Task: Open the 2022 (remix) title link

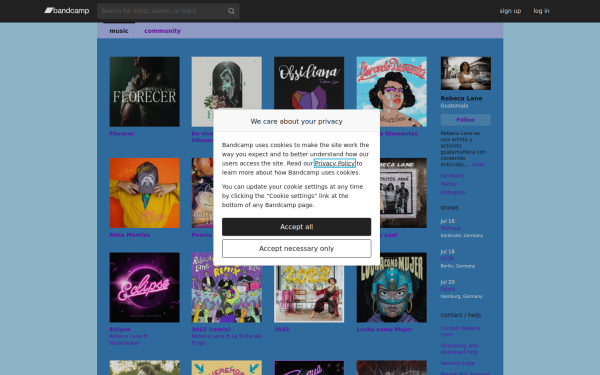Action: pyautogui.click(x=211, y=329)
